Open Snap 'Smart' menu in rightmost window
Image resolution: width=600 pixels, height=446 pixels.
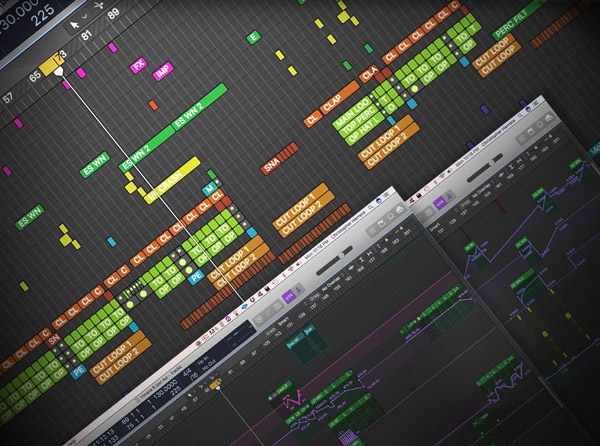[x=435, y=227]
